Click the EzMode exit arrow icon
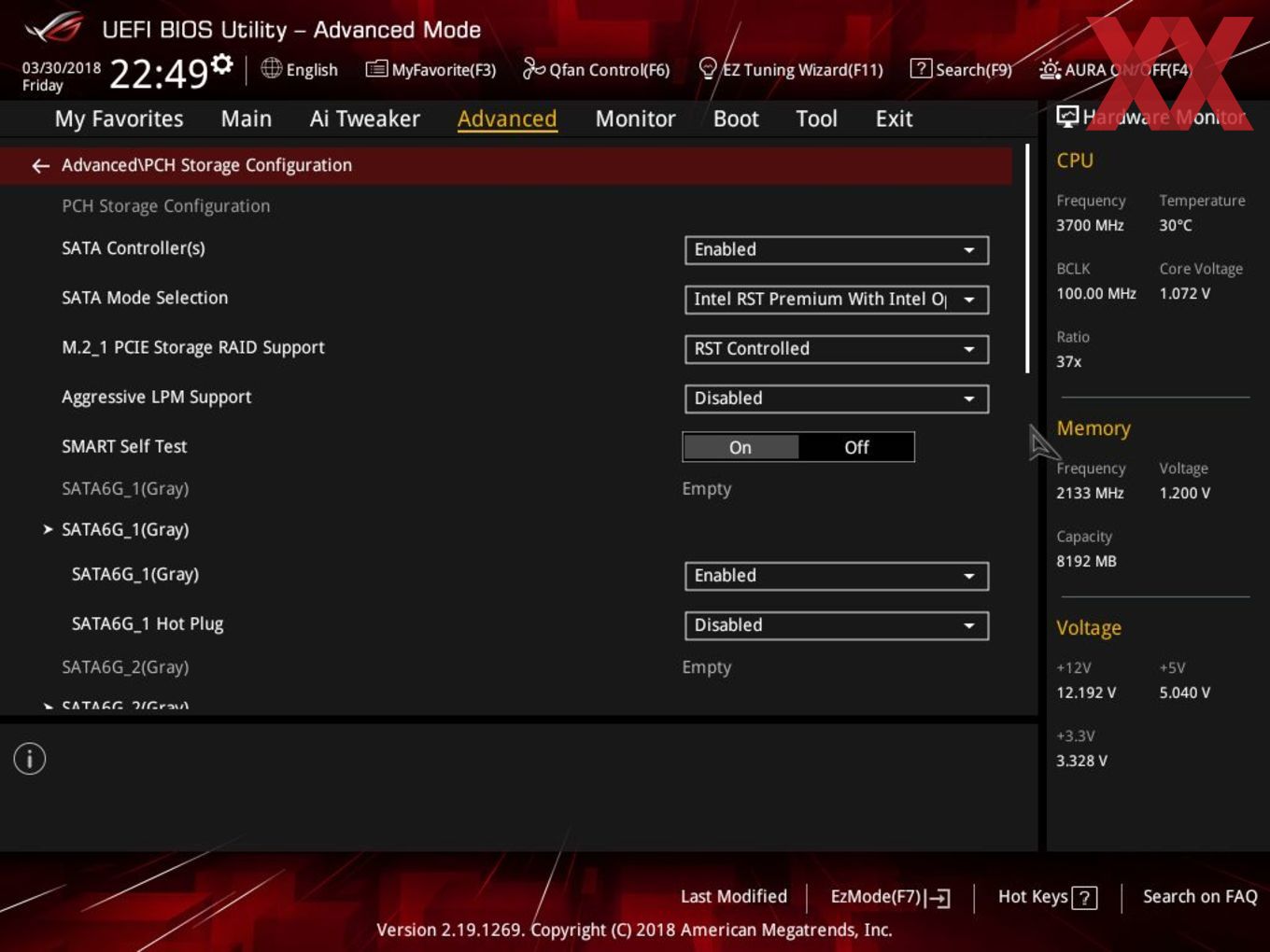 [939, 898]
